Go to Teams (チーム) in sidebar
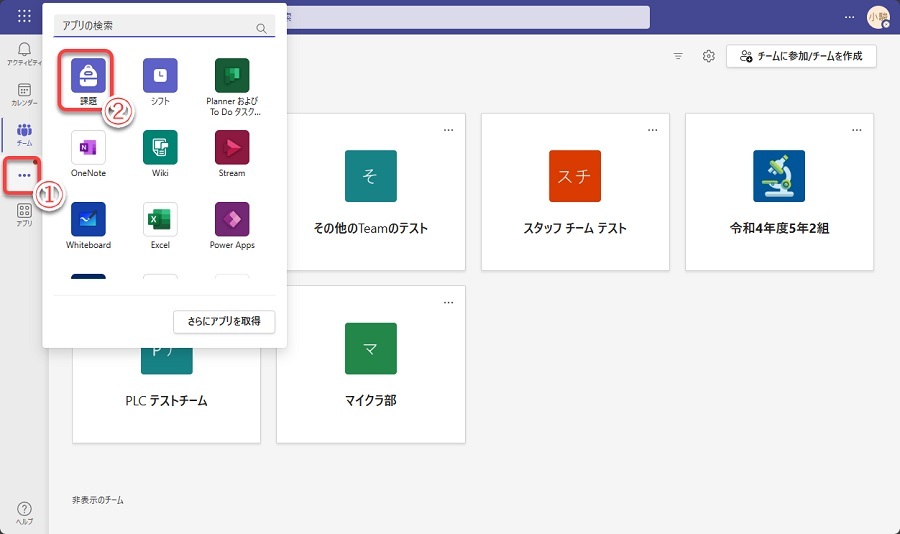Image resolution: width=900 pixels, height=534 pixels. point(24,134)
